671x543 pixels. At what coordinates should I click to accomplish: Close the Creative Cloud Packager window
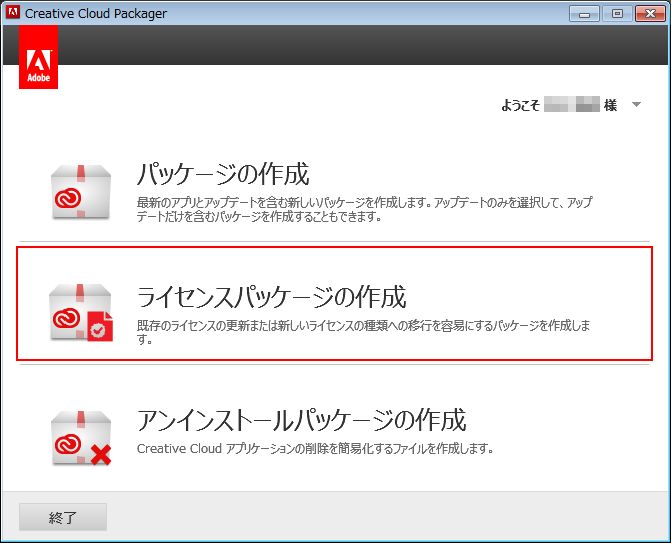650,14
